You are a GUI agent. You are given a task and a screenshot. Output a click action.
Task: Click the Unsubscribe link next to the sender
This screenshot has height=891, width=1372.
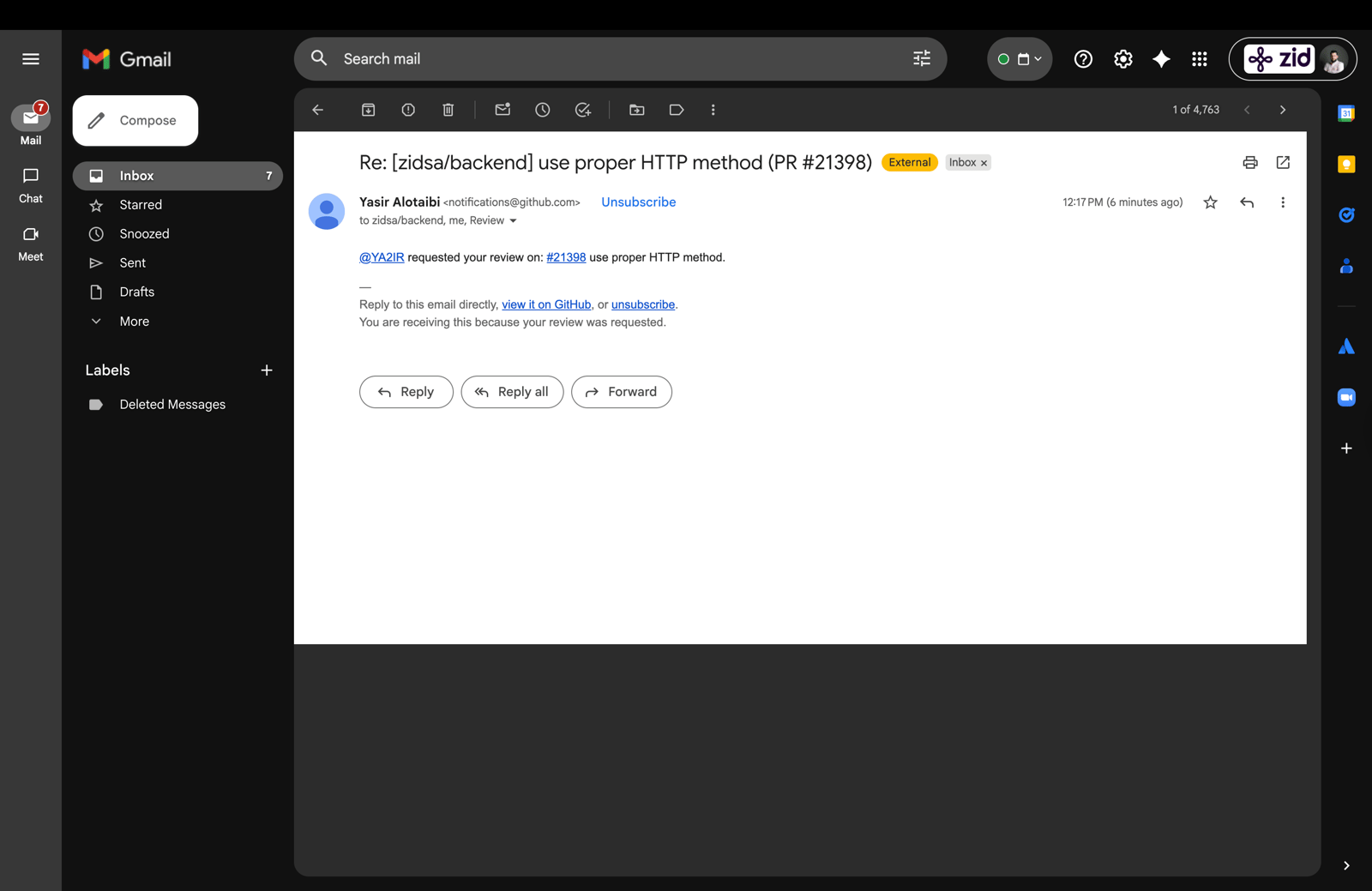click(x=638, y=202)
